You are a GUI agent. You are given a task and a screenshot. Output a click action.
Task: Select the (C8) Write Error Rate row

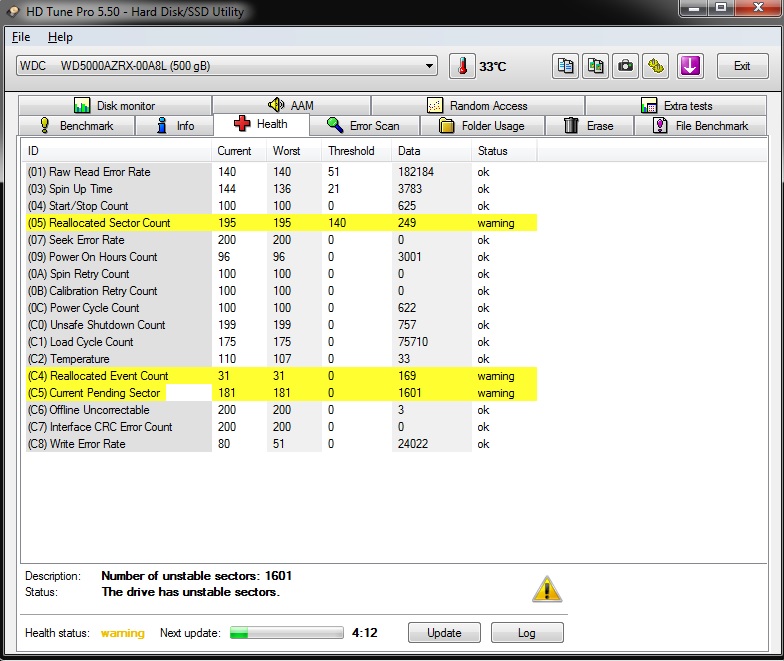coord(282,444)
